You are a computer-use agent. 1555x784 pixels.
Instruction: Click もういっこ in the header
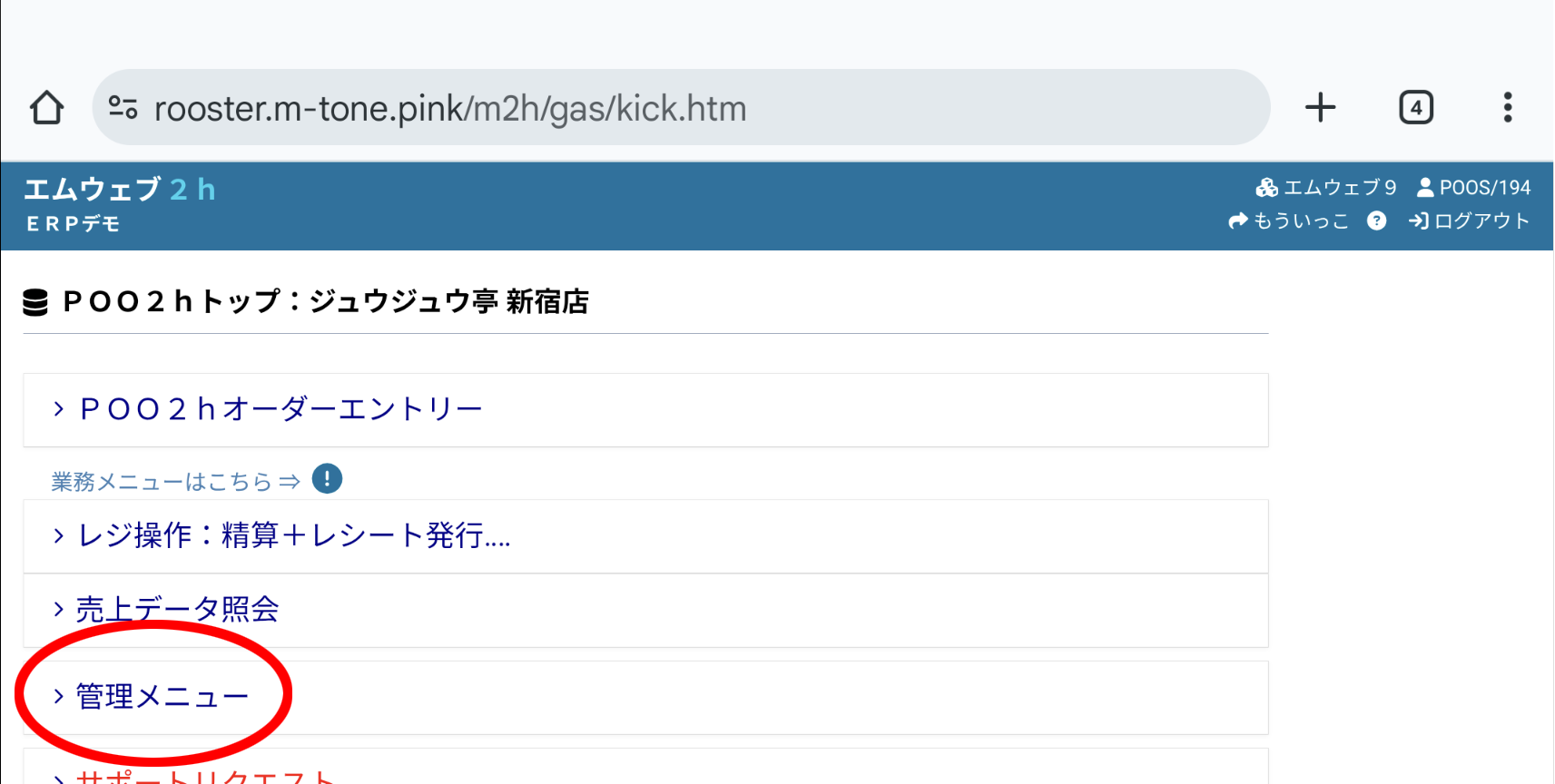(1300, 220)
